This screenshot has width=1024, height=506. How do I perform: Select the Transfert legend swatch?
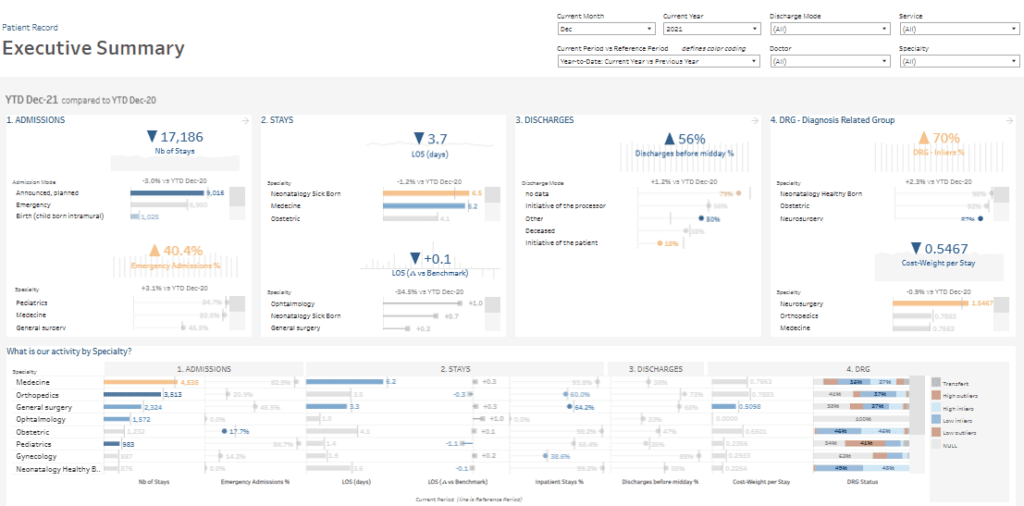pyautogui.click(x=936, y=383)
